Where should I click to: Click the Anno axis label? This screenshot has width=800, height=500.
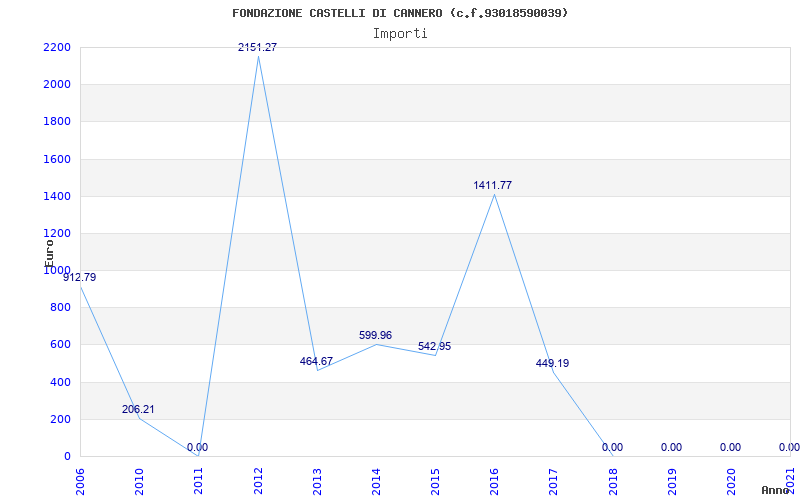(776, 490)
